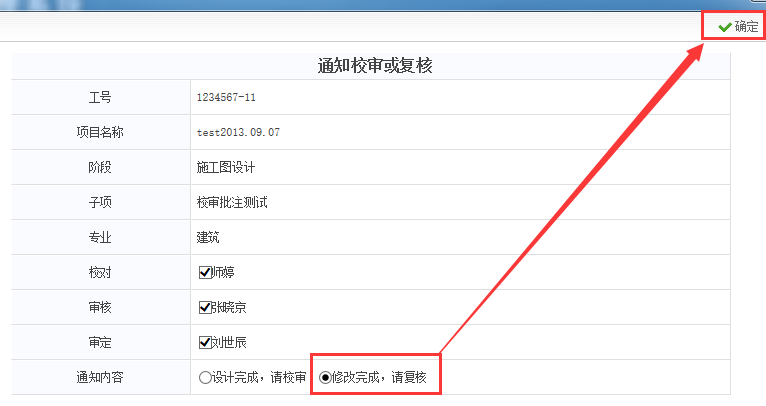This screenshot has height=406, width=766.
Task: Click the 建筑 discipline value
Action: 208,237
